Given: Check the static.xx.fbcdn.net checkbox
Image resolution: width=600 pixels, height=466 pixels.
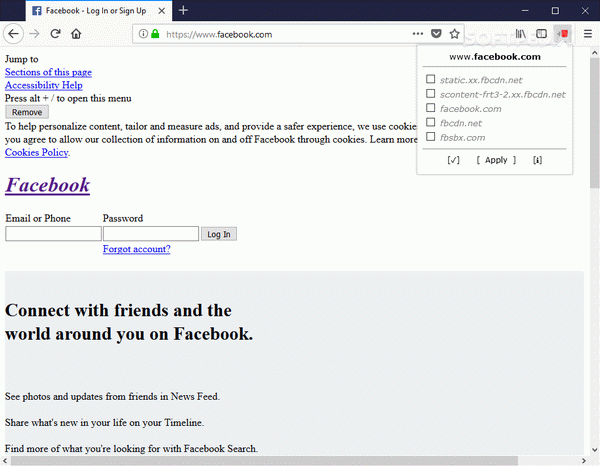Looking at the screenshot, I should (x=430, y=79).
